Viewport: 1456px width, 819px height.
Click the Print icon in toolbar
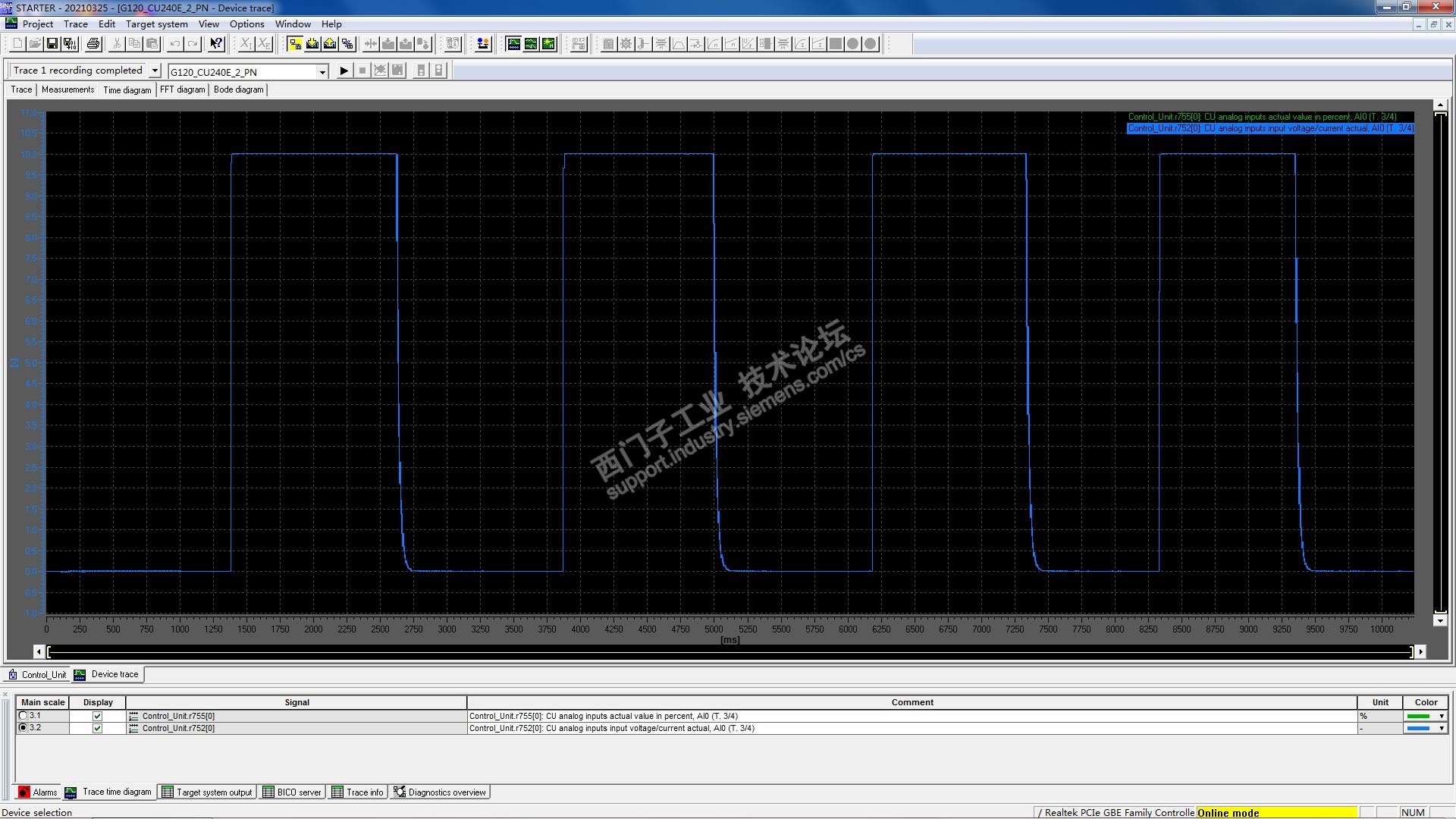(x=93, y=44)
